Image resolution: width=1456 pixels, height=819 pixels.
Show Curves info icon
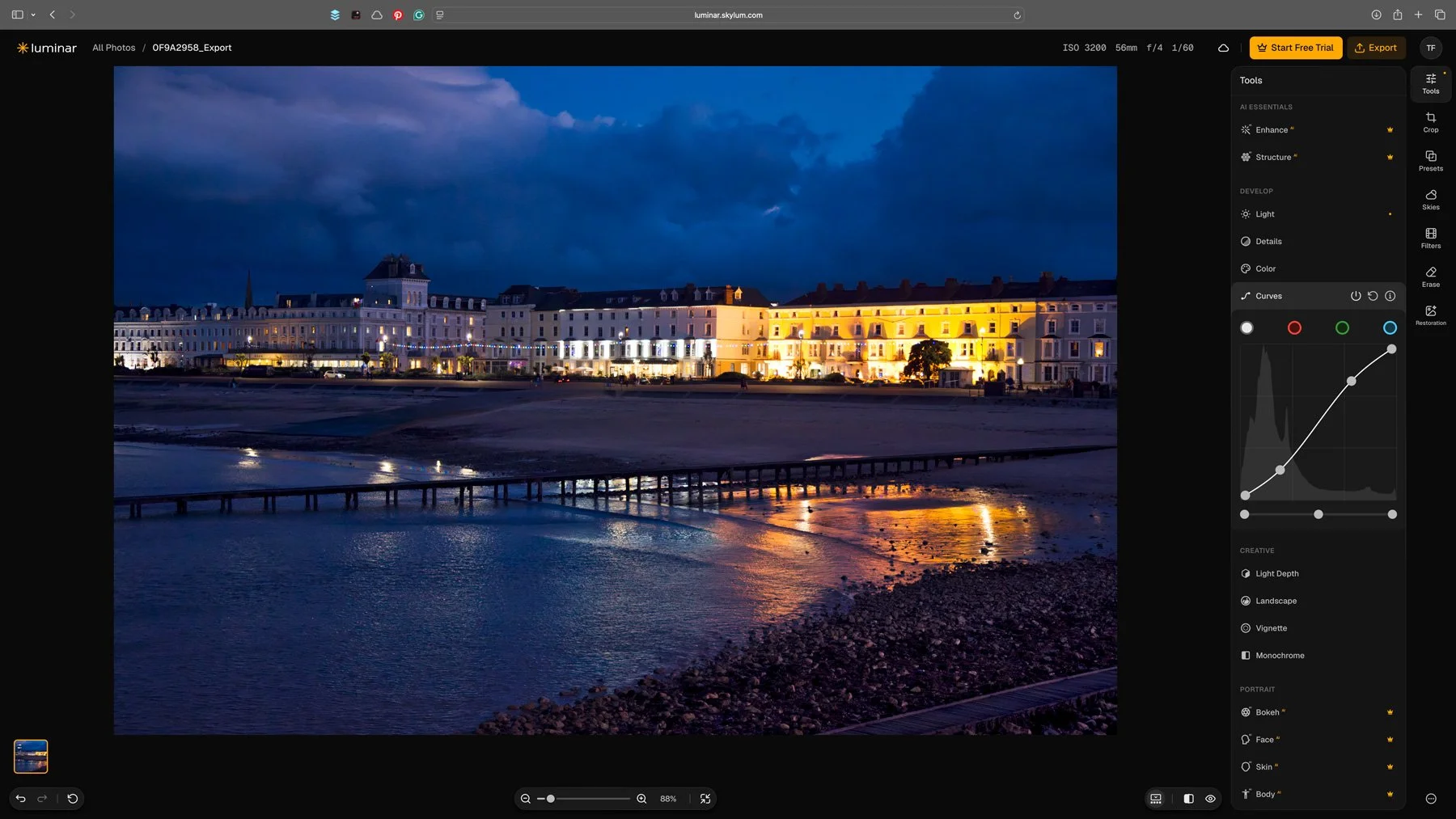click(x=1390, y=296)
